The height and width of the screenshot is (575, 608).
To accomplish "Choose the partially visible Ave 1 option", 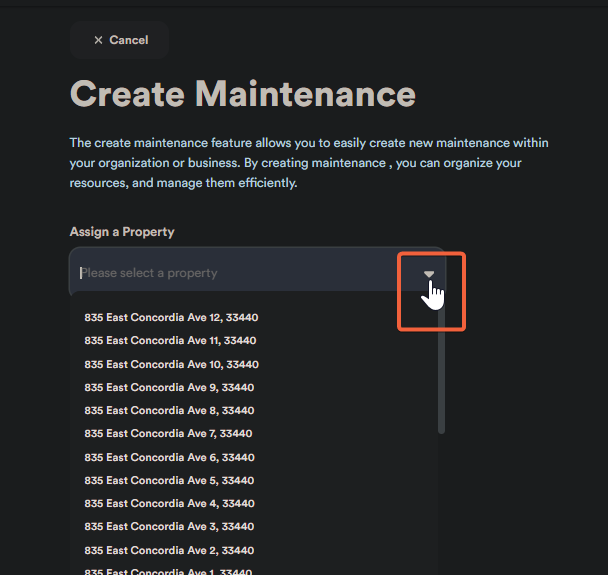I will (x=169, y=571).
